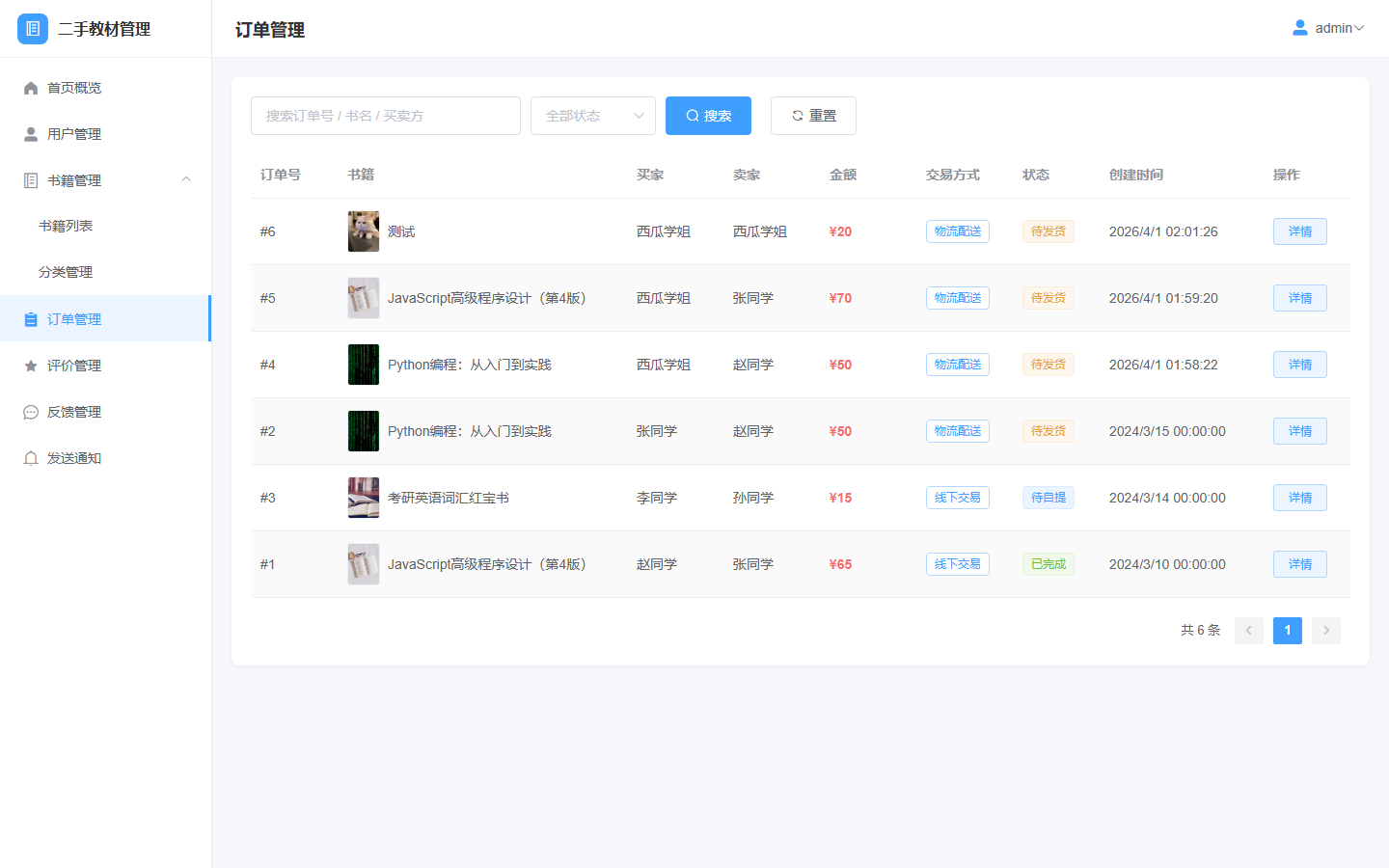Viewport: 1389px width, 868px height.
Task: Click the blue 搜索 button
Action: pos(708,116)
